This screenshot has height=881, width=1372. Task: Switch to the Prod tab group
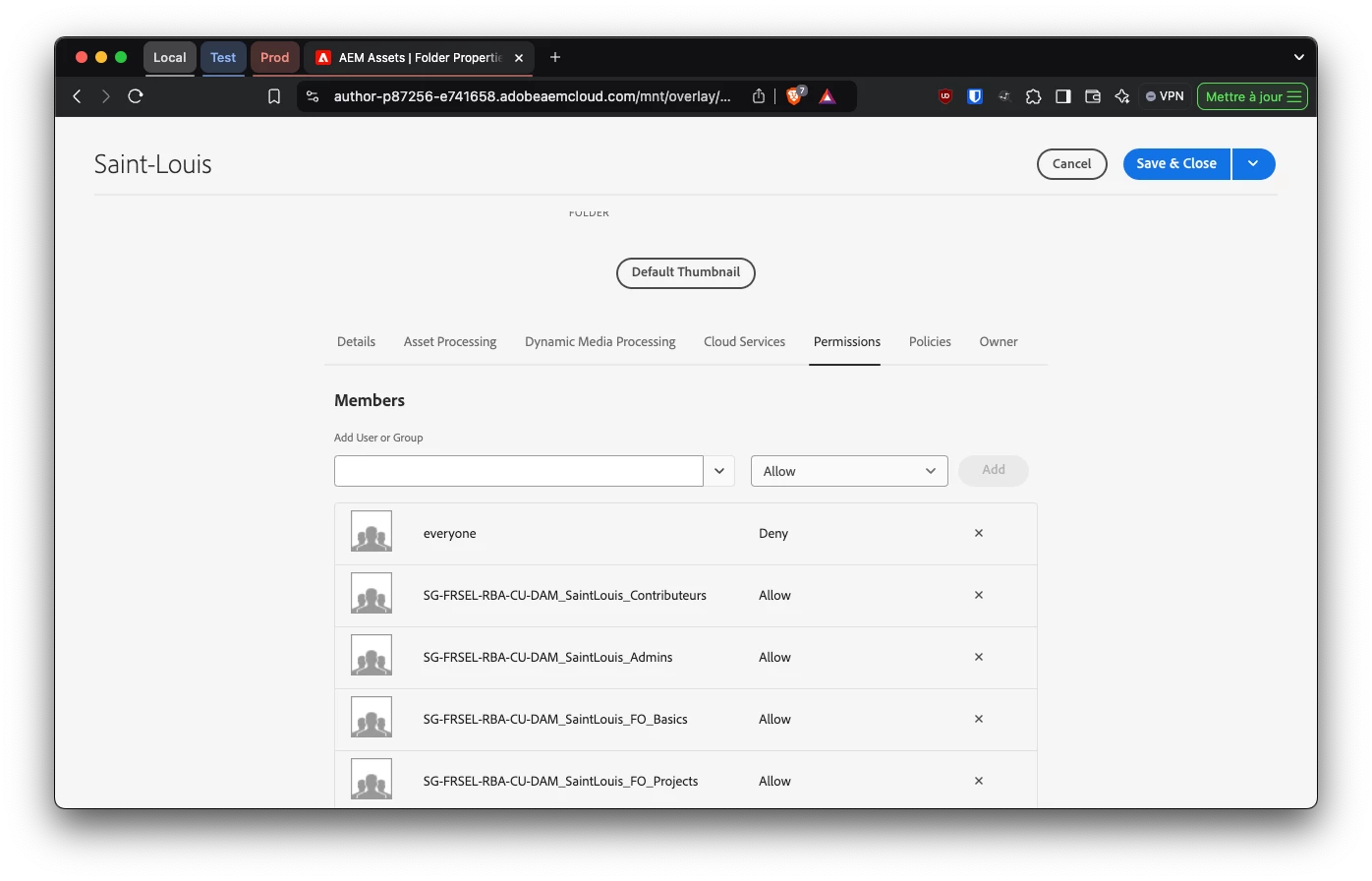click(x=274, y=57)
